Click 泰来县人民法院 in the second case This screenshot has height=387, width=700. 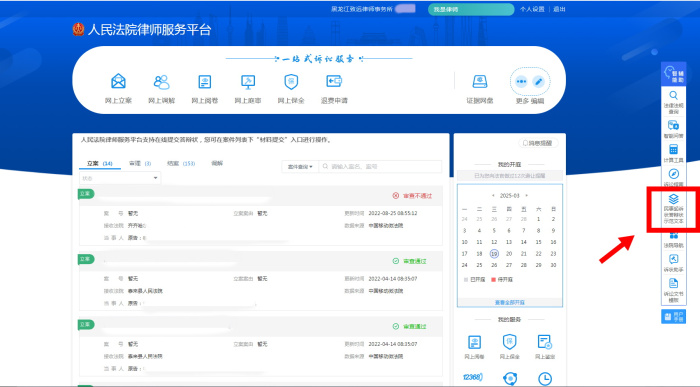pos(145,291)
